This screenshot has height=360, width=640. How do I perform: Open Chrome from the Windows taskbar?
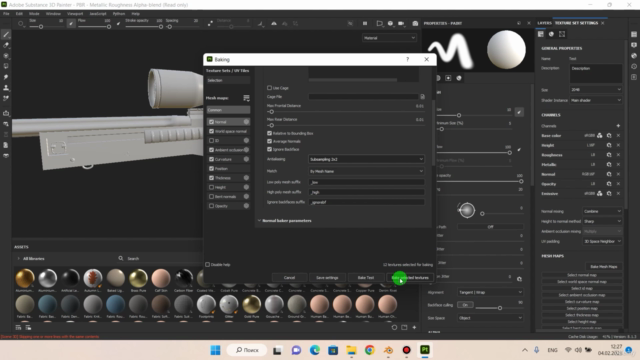point(370,350)
